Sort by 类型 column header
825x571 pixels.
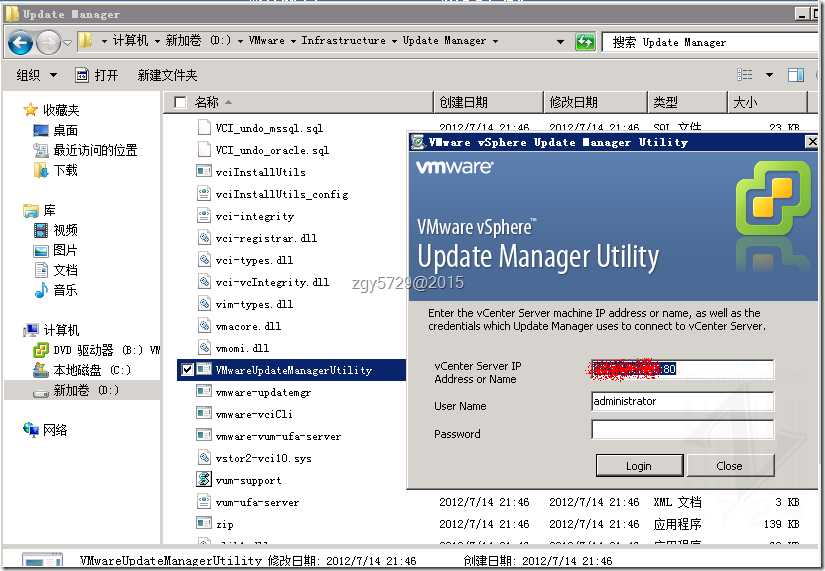pos(687,102)
